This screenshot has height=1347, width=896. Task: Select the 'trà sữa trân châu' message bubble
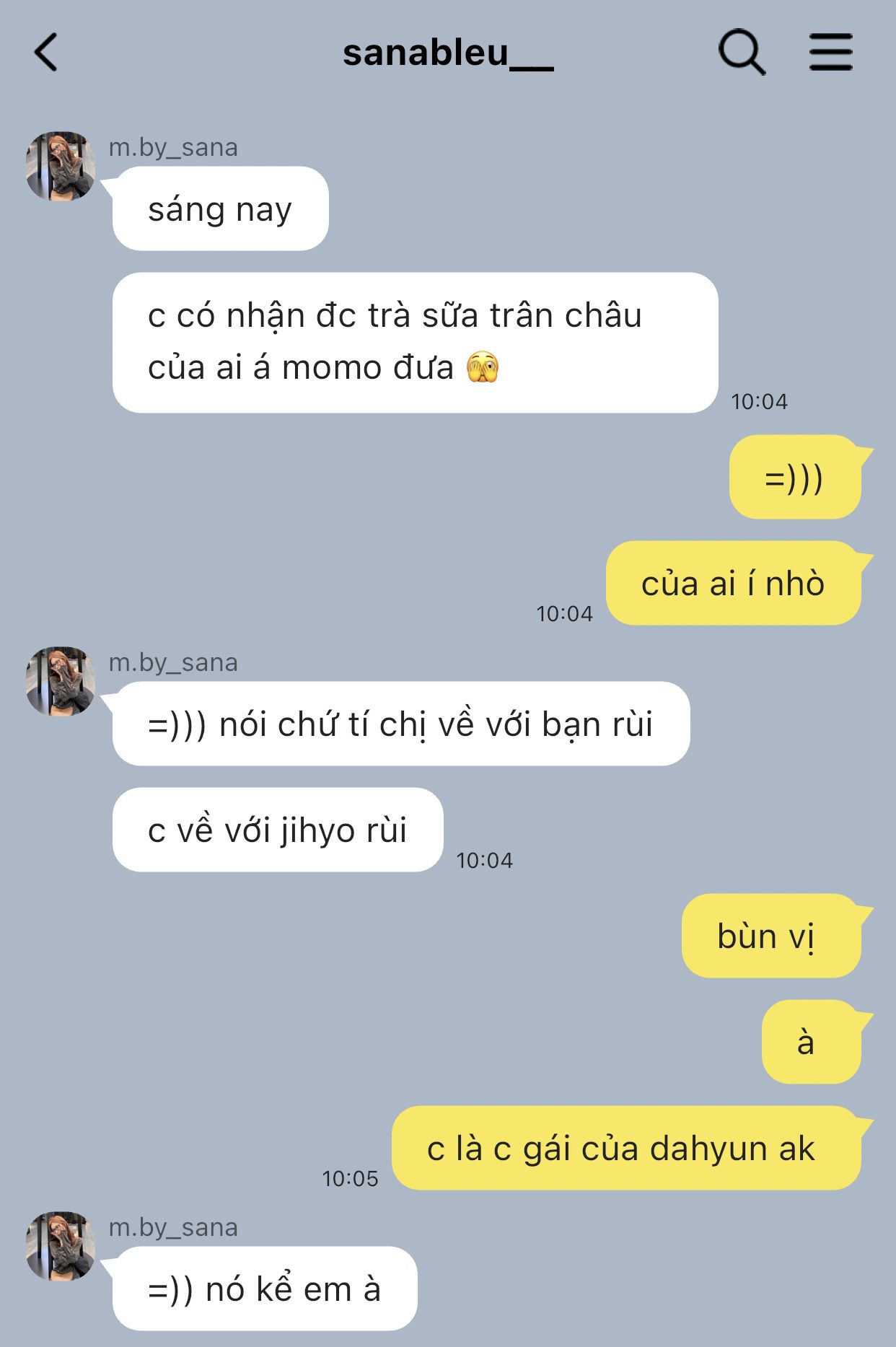point(415,343)
